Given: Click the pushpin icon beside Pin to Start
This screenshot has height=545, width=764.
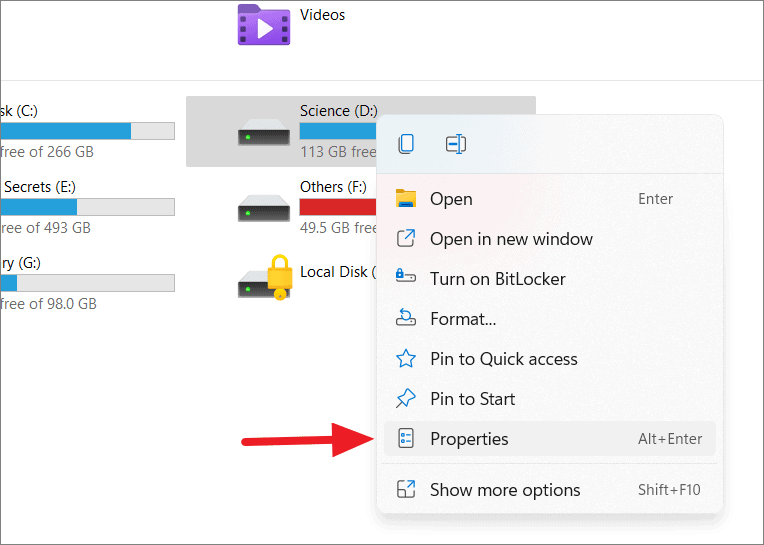Looking at the screenshot, I should click(x=406, y=399).
